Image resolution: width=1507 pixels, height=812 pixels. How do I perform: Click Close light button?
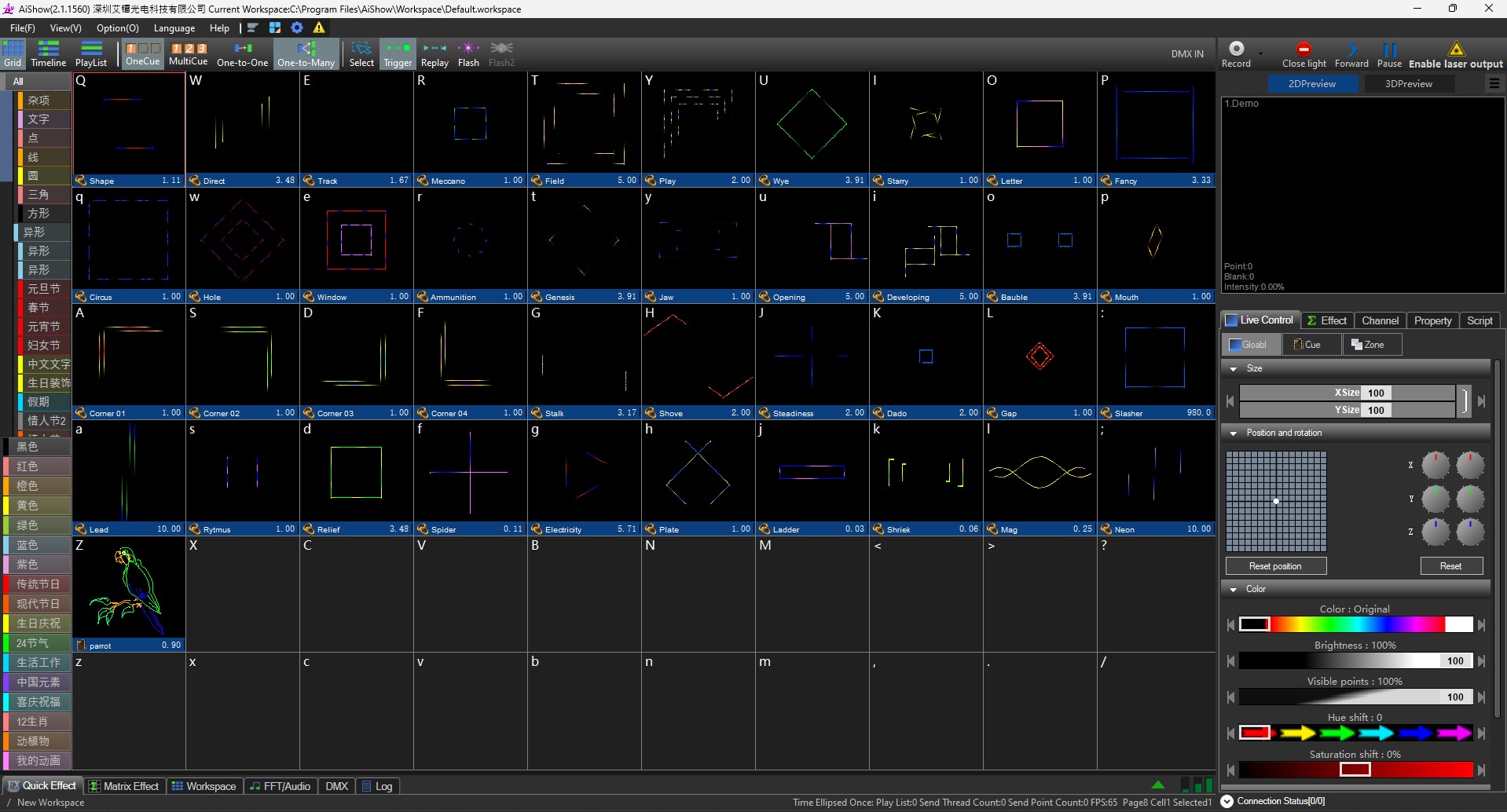(1303, 54)
